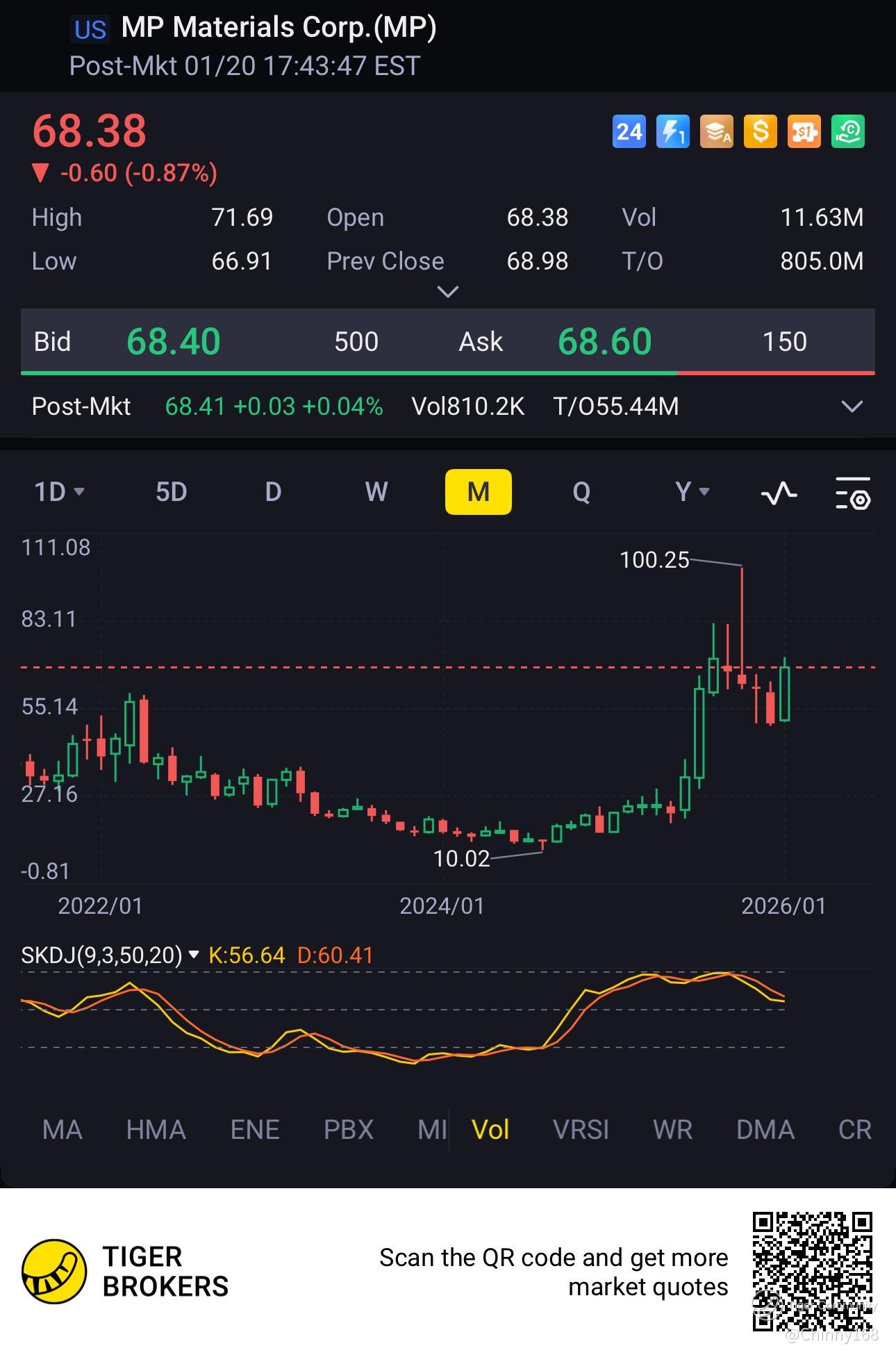The width and height of the screenshot is (896, 1355).
Task: Tap the last price 68.38 in red
Action: (x=90, y=131)
